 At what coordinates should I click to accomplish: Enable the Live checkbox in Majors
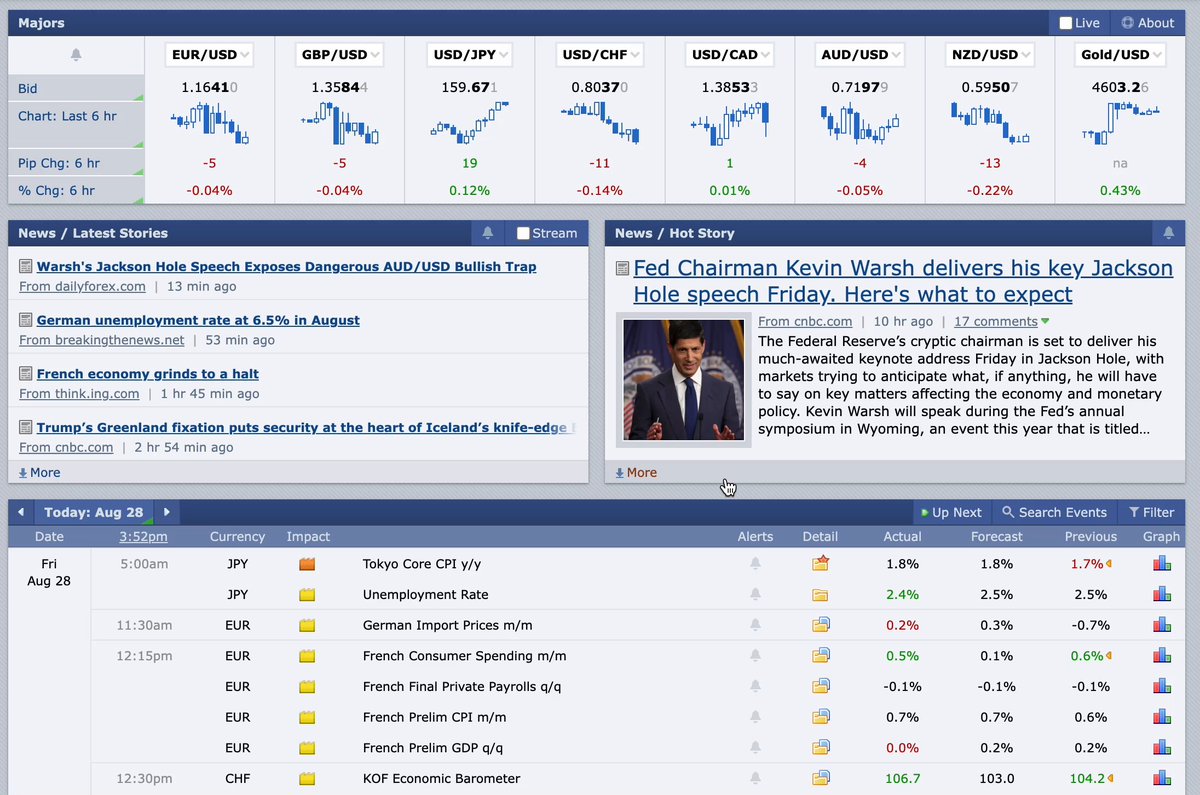click(1066, 23)
